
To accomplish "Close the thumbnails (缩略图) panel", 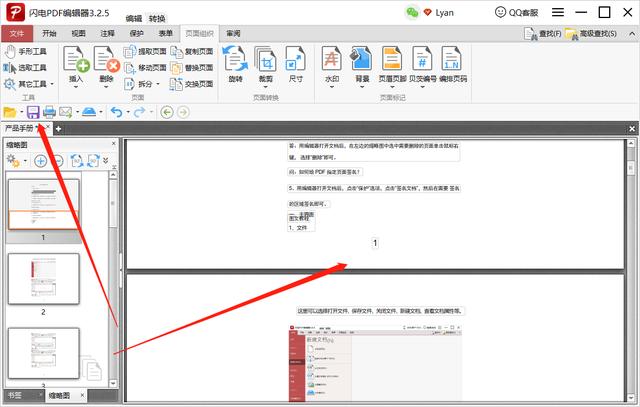I will tap(113, 144).
